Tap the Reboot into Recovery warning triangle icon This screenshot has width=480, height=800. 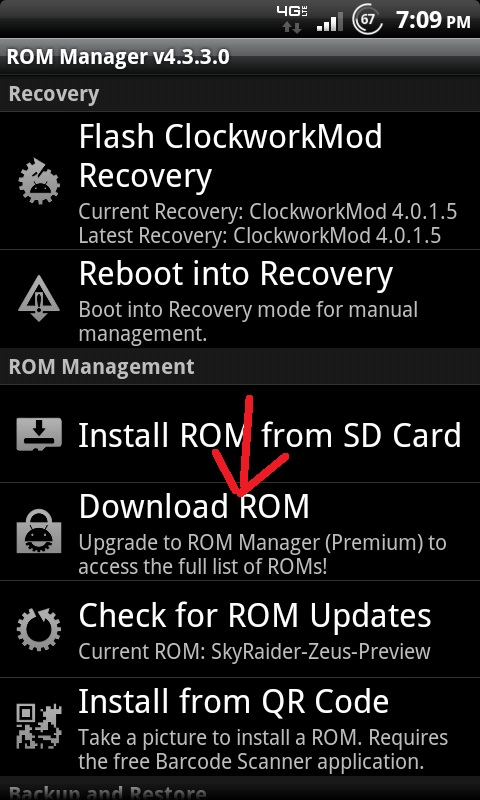tap(39, 299)
